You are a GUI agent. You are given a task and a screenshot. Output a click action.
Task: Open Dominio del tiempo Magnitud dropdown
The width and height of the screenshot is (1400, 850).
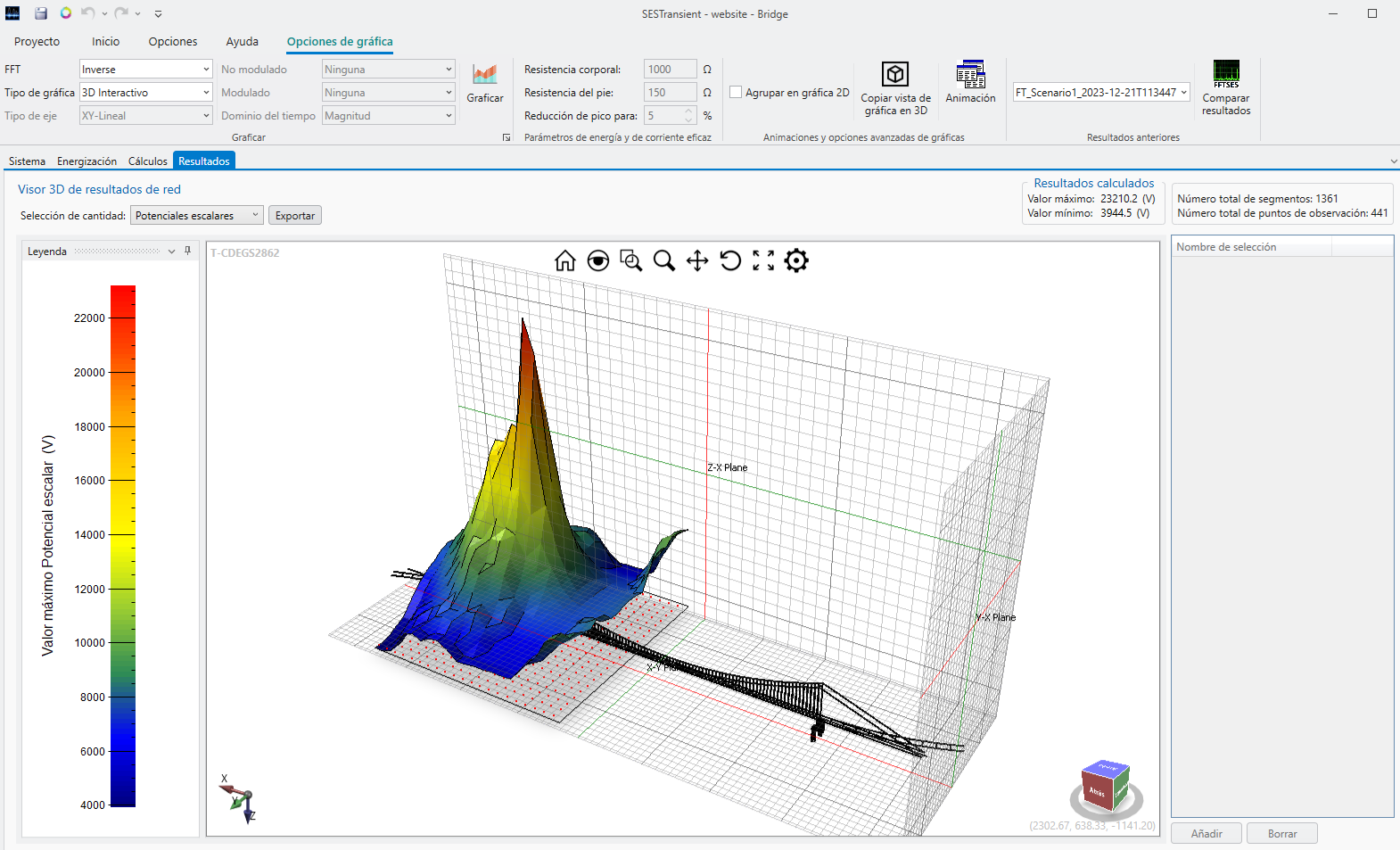[x=389, y=115]
